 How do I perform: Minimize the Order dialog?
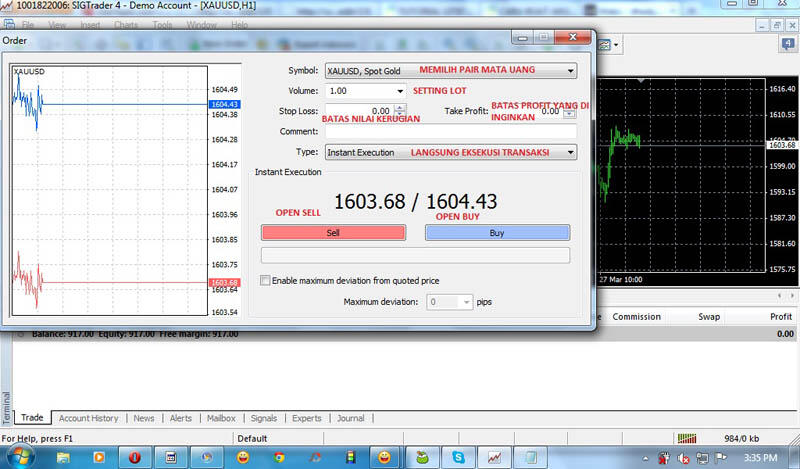522,37
